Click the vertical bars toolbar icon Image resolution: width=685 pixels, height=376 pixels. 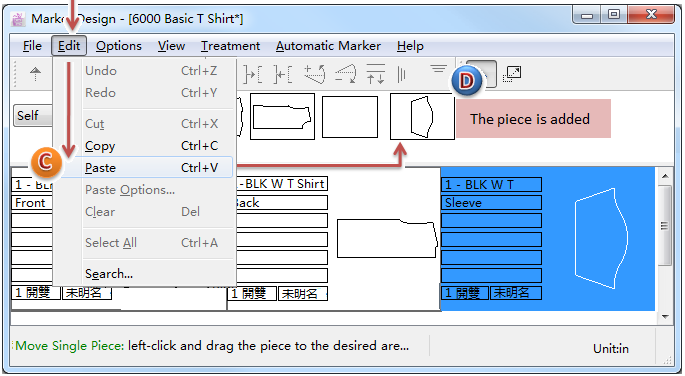401,74
